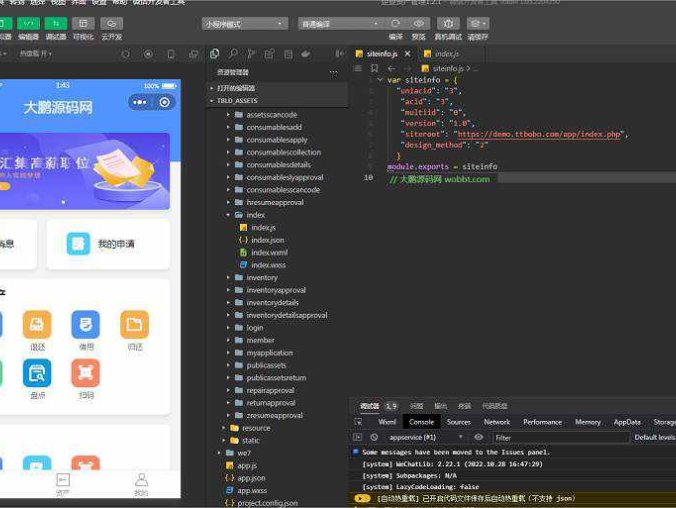Screen dimensions: 676x508
Task: Click the clear console icon
Action: [x=374, y=437]
